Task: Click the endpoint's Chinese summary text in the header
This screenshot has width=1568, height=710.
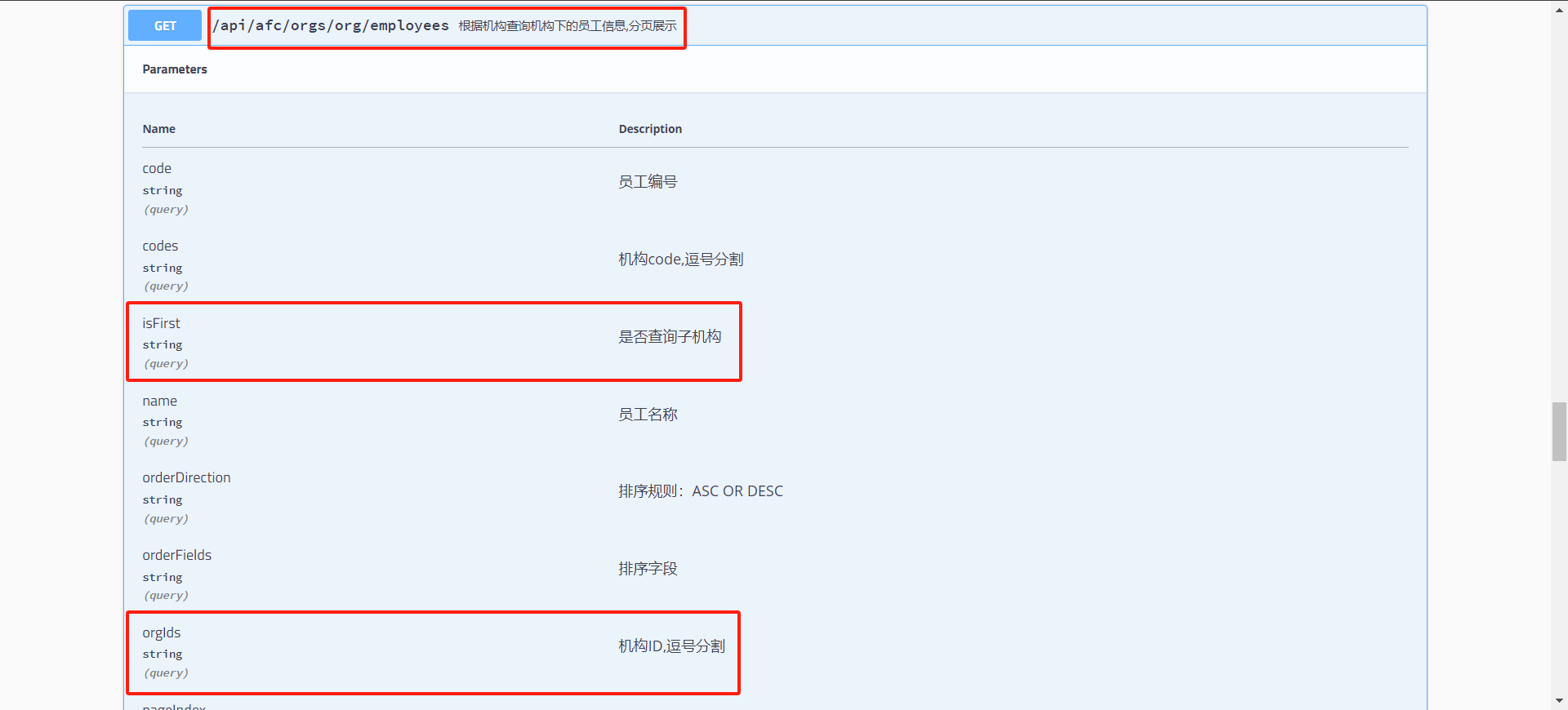Action: pos(568,26)
